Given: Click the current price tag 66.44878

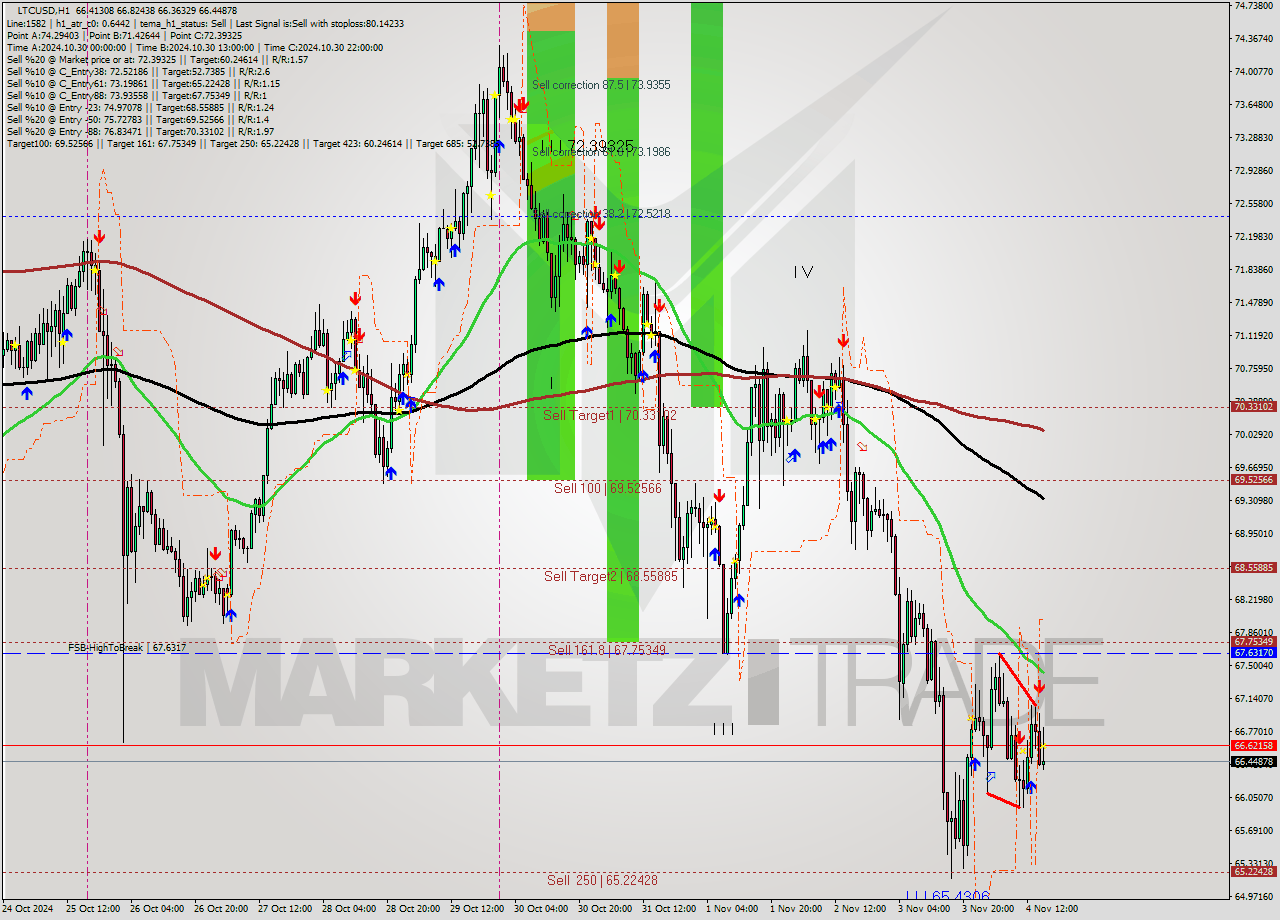Looking at the screenshot, I should pos(1253,762).
